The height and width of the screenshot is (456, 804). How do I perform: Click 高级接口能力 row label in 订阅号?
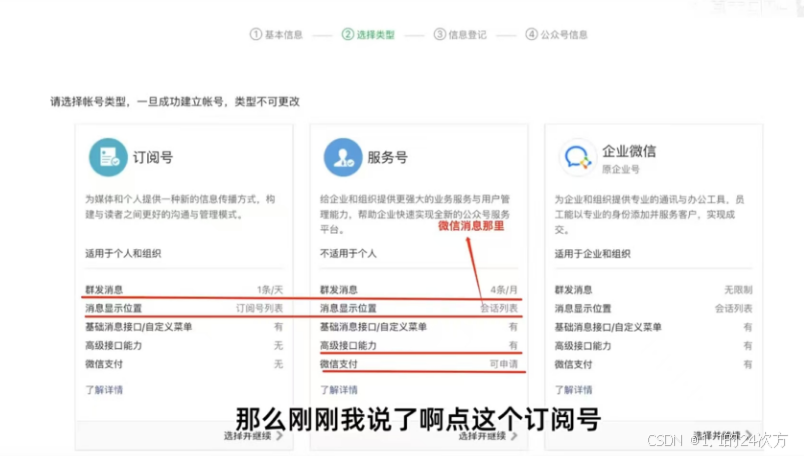(x=113, y=345)
